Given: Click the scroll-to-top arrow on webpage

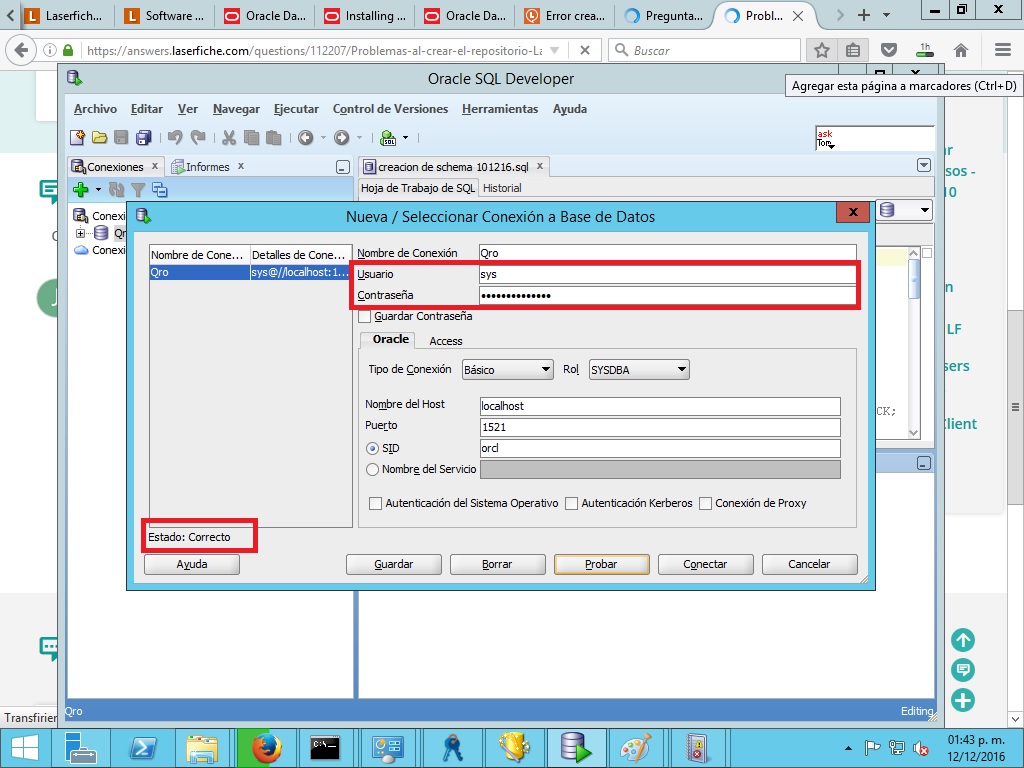Looking at the screenshot, I should pos(963,640).
